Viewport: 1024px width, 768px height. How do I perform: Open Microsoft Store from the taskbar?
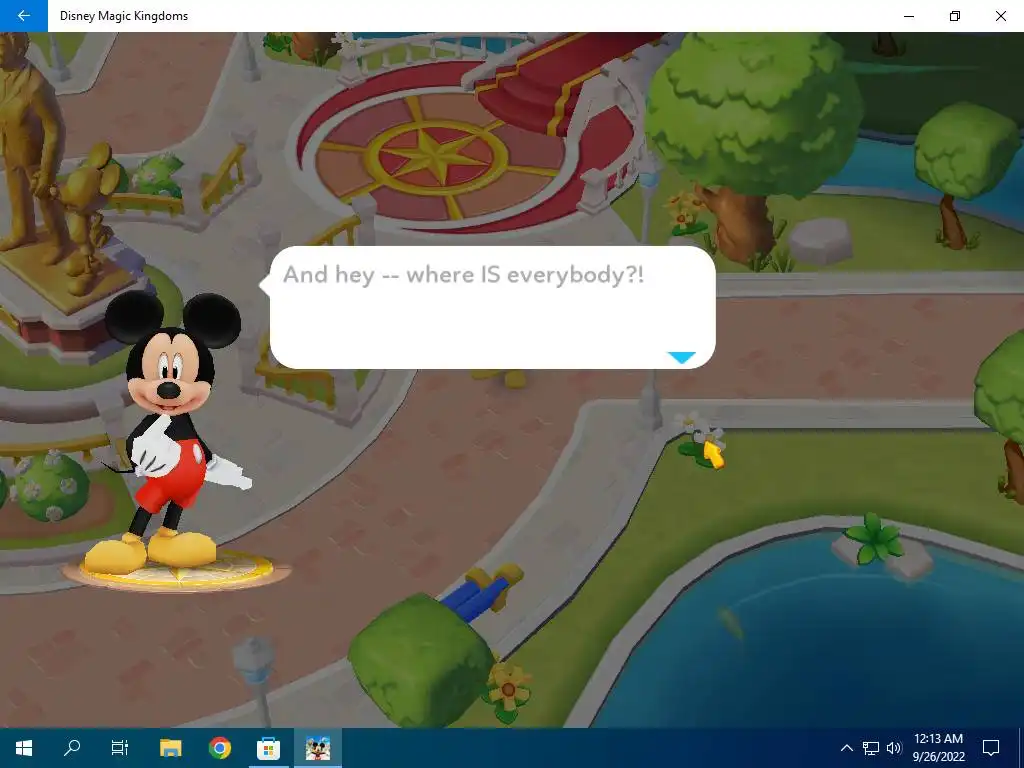[x=268, y=748]
